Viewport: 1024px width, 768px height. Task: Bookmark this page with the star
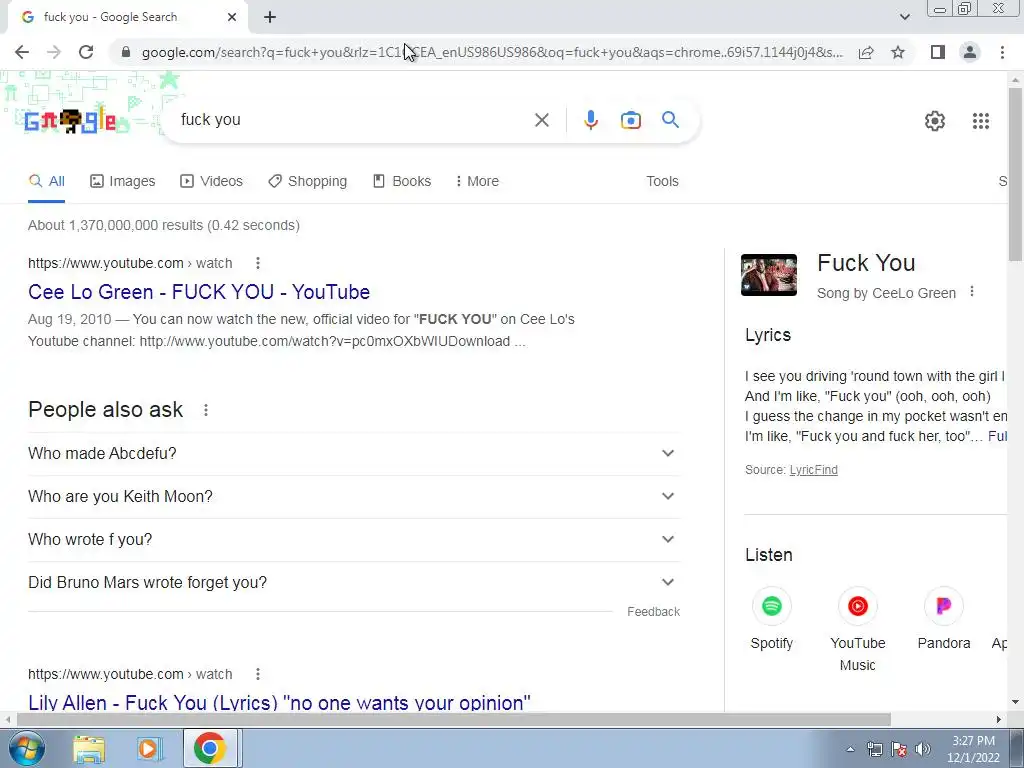[x=898, y=52]
